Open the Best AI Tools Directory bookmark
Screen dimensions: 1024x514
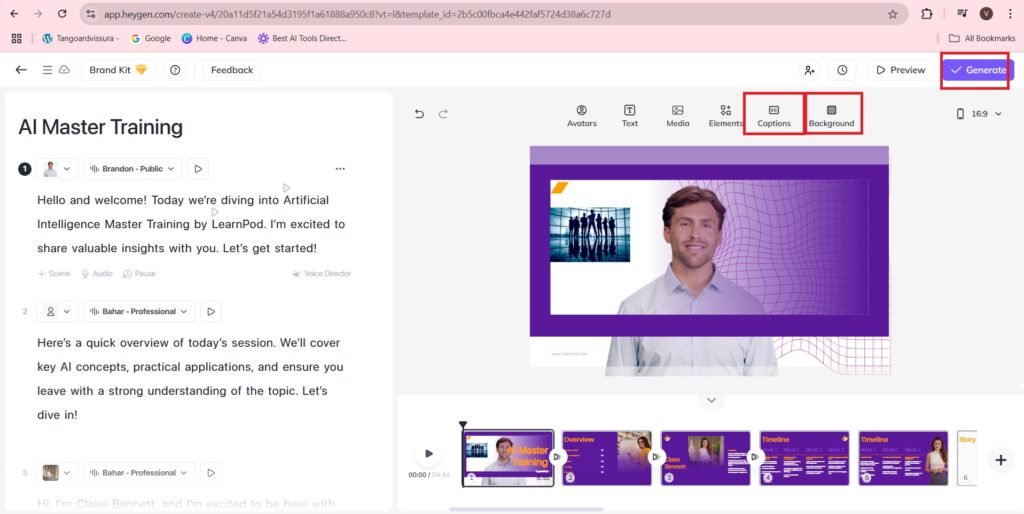[x=302, y=39]
